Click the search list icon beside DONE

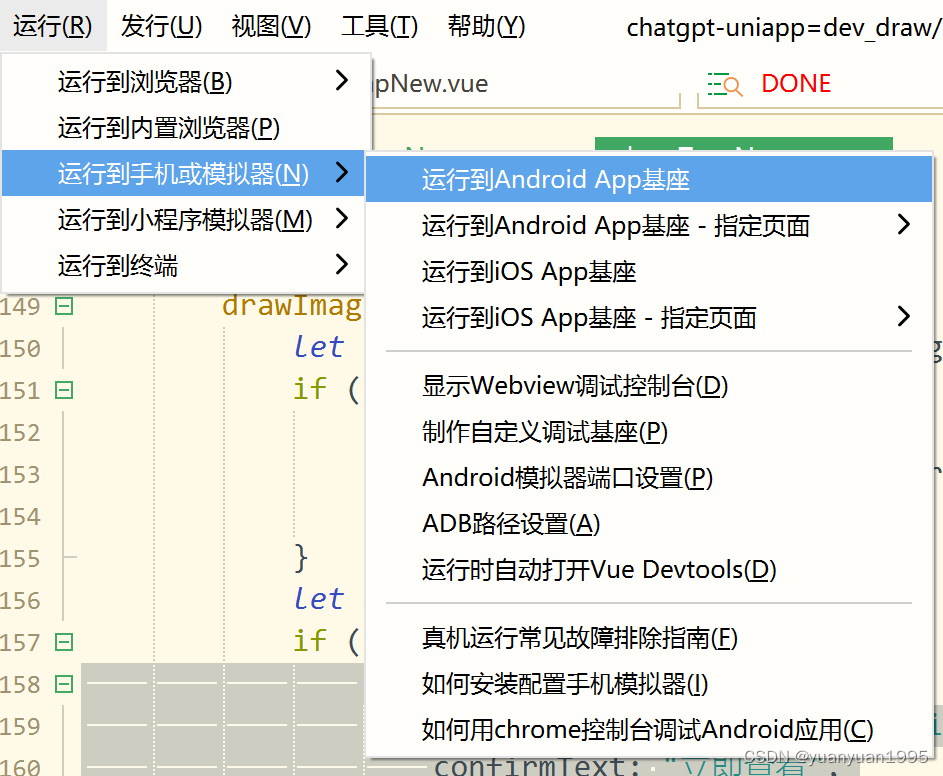[x=725, y=84]
